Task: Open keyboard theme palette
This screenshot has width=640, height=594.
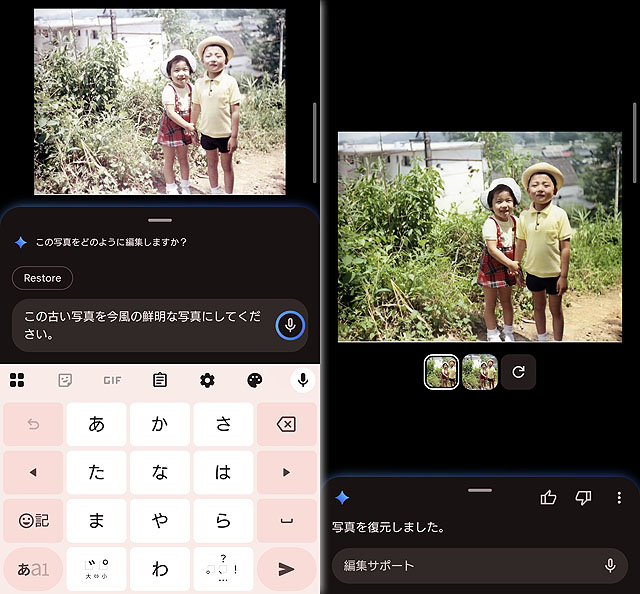Action: click(254, 380)
